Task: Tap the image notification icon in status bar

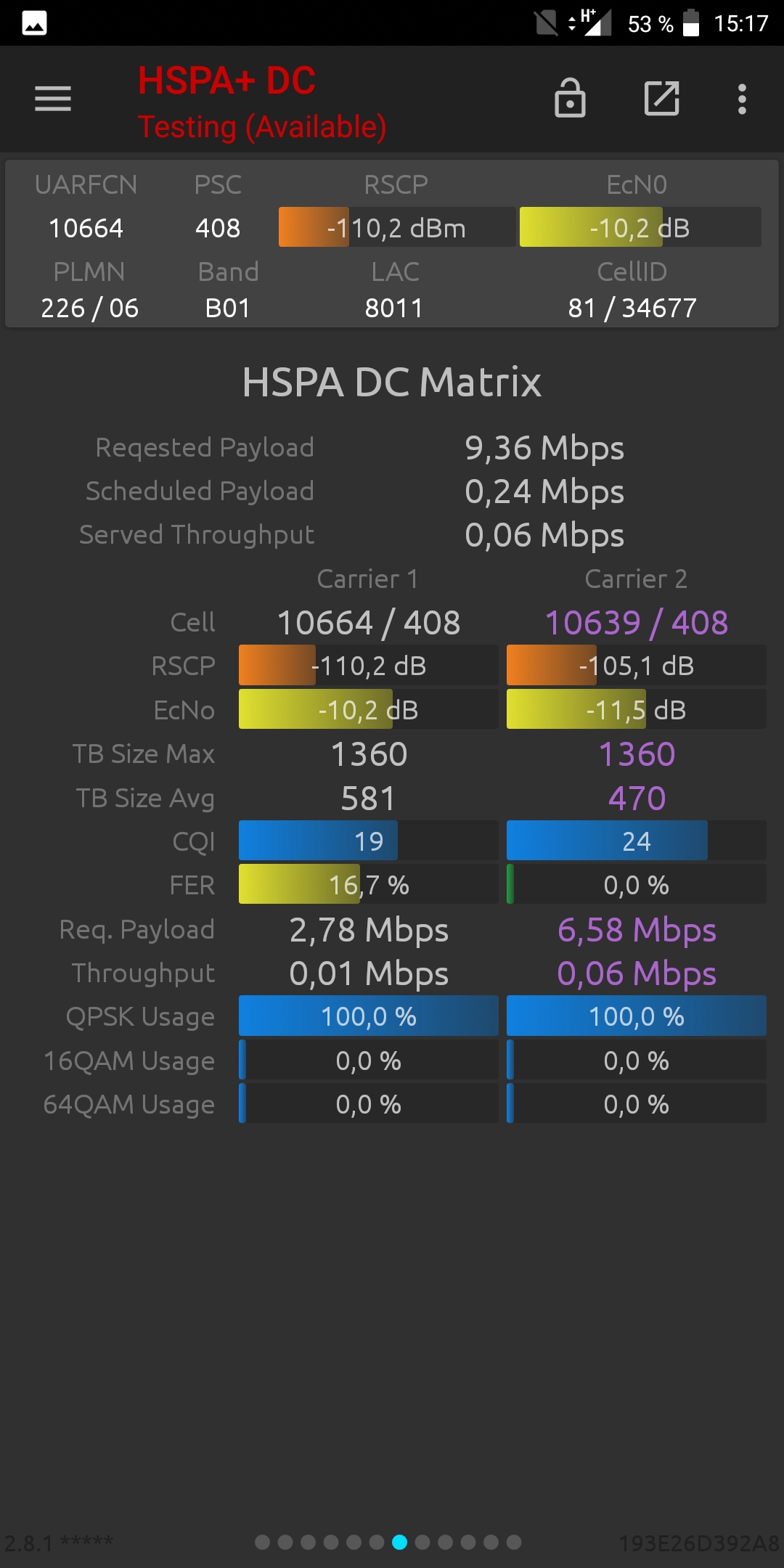Action: pos(34,23)
